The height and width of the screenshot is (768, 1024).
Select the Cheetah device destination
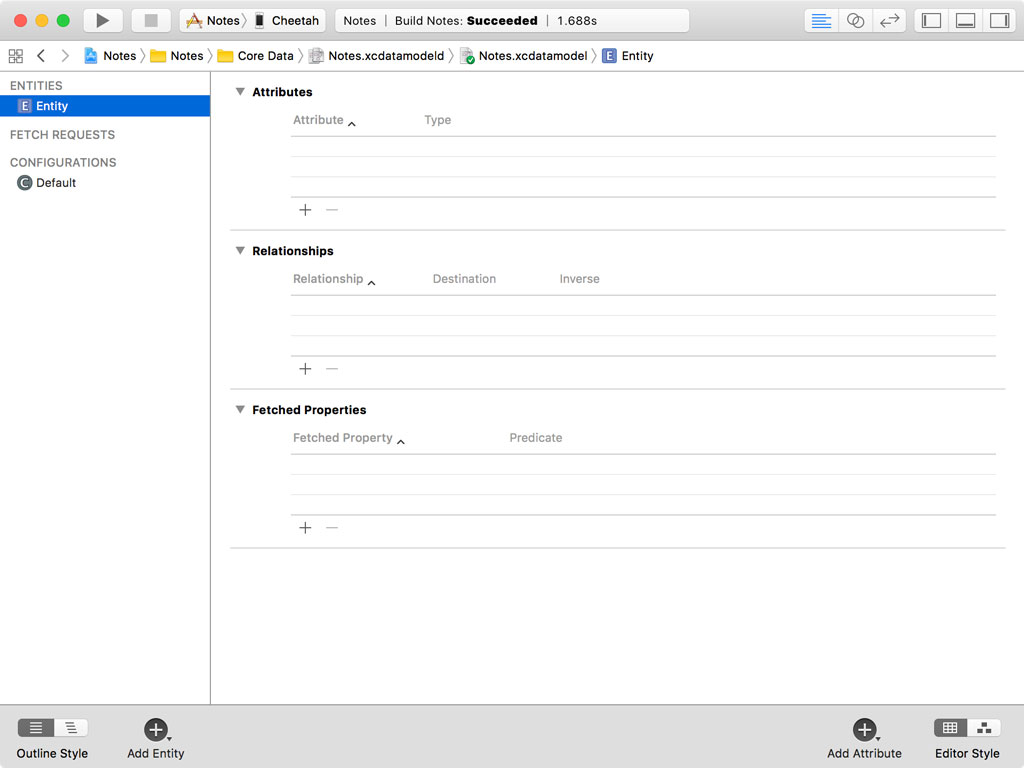click(294, 20)
